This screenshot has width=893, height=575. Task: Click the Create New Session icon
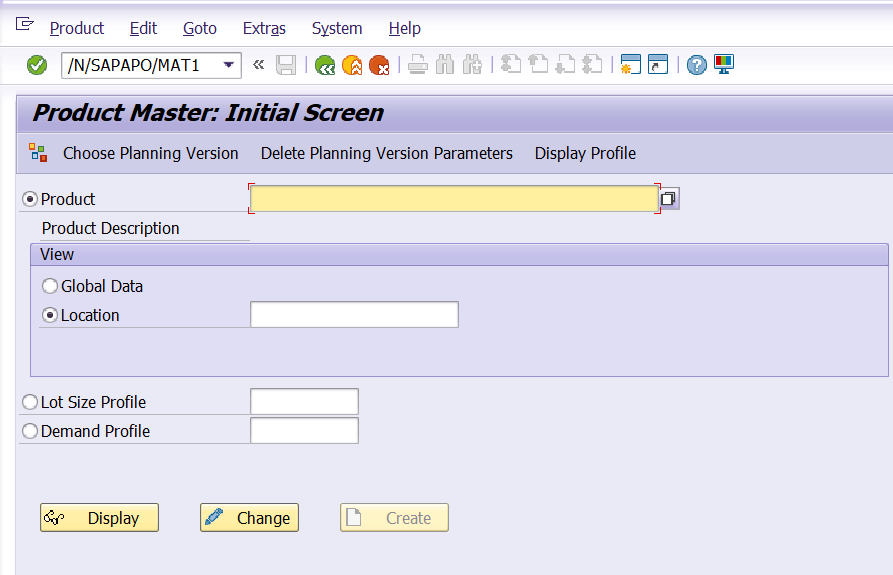630,64
